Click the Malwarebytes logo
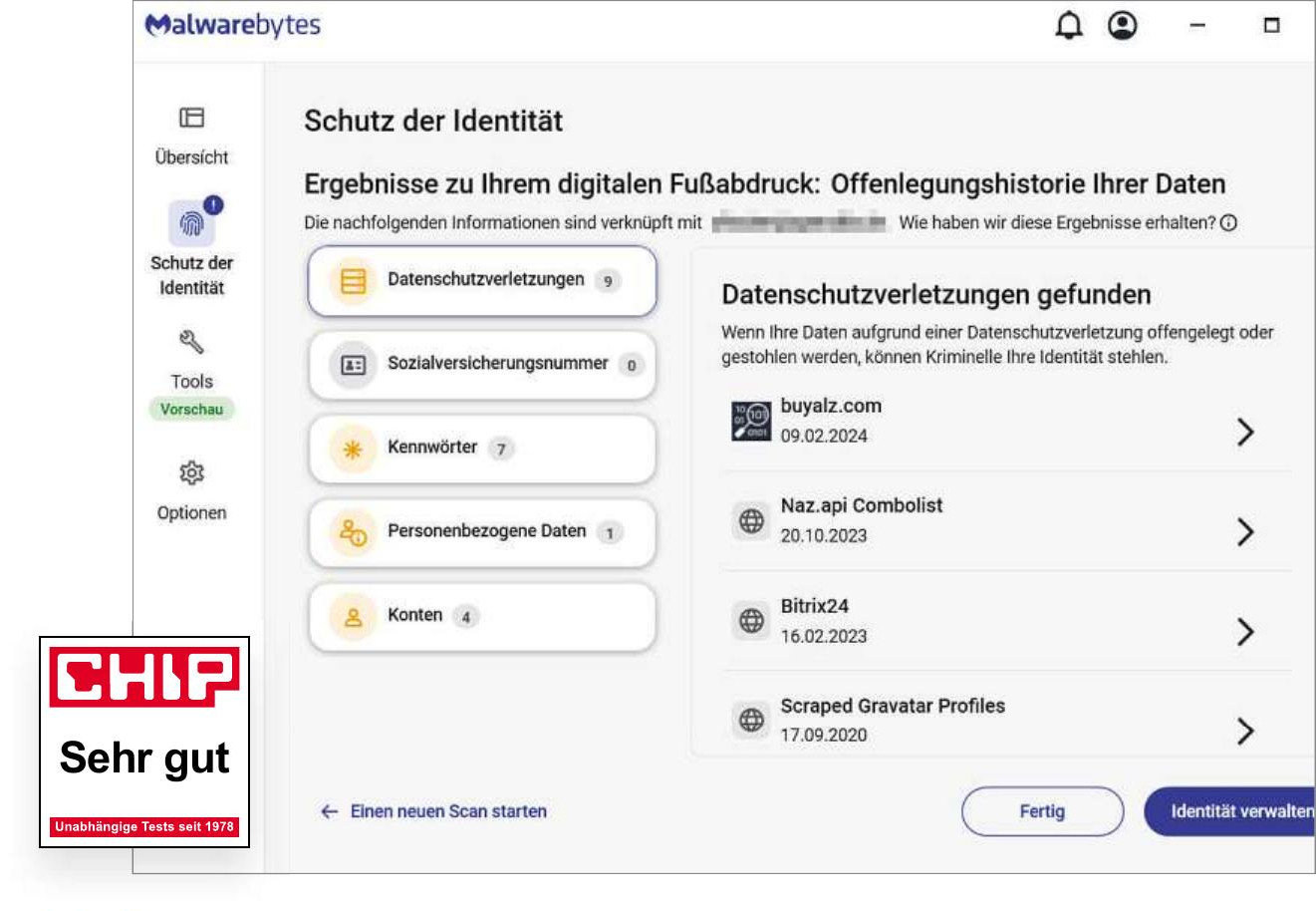The height and width of the screenshot is (911, 1316). (233, 25)
